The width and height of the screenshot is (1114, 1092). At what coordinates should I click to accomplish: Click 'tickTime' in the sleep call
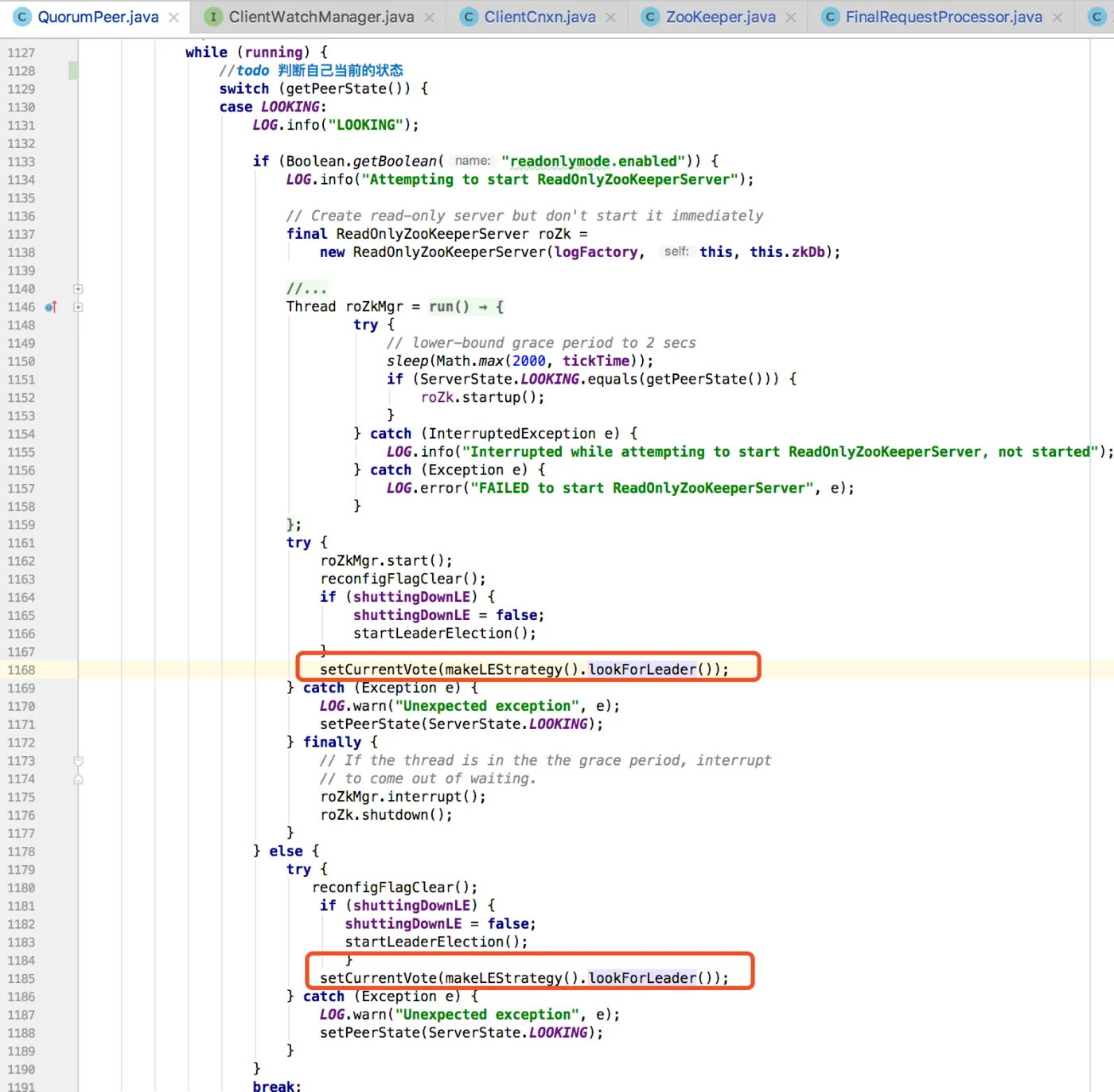pyautogui.click(x=596, y=361)
